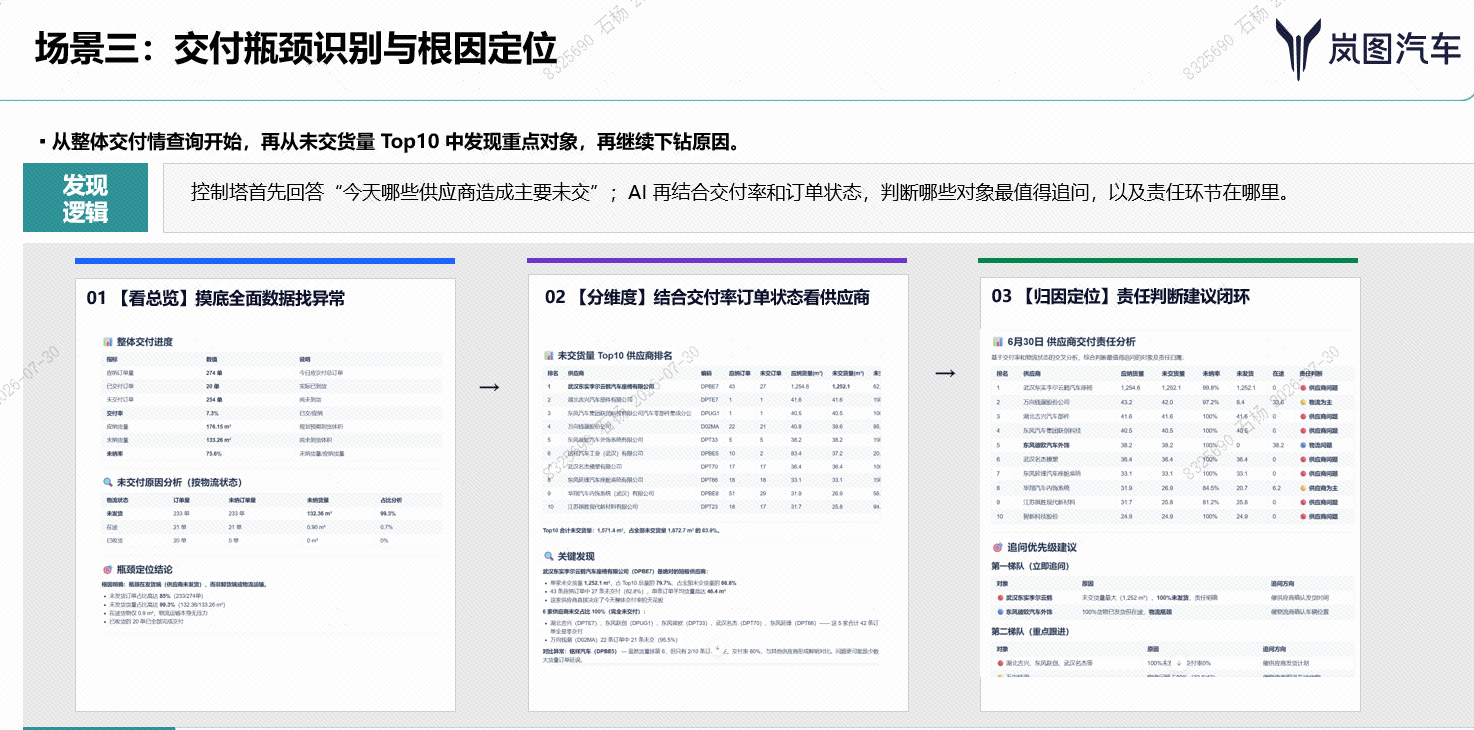The image size is (1474, 730).
Task: Click the 75.6% 未纳率 value
Action: click(215, 452)
